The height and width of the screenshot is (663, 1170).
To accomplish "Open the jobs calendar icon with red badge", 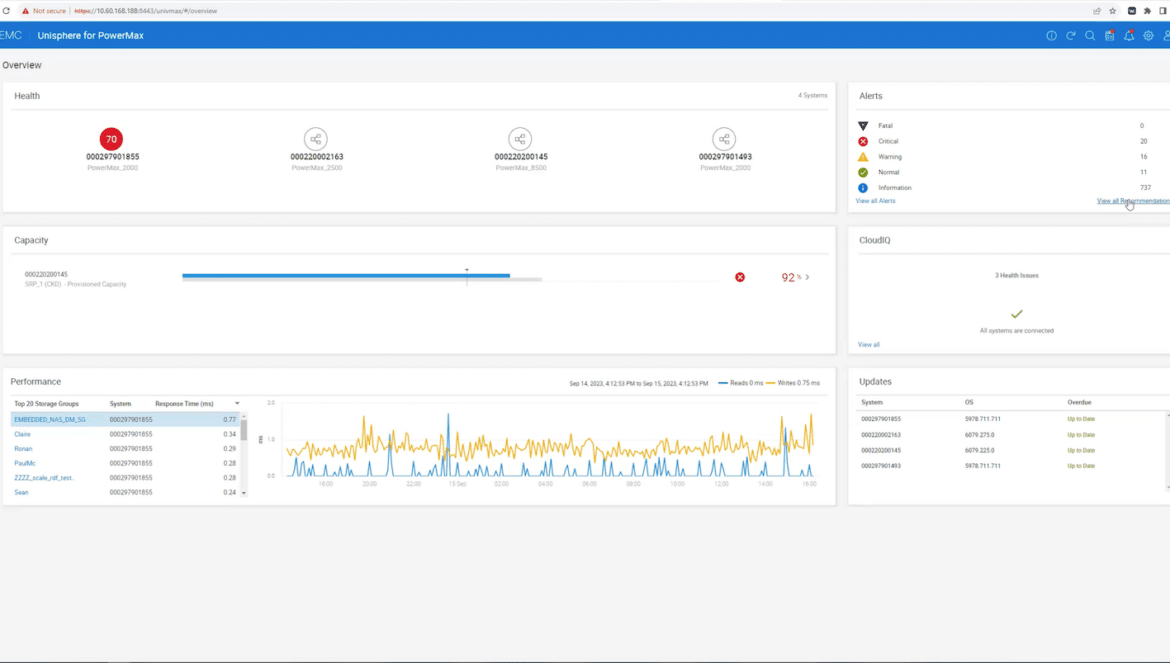I will point(1110,36).
